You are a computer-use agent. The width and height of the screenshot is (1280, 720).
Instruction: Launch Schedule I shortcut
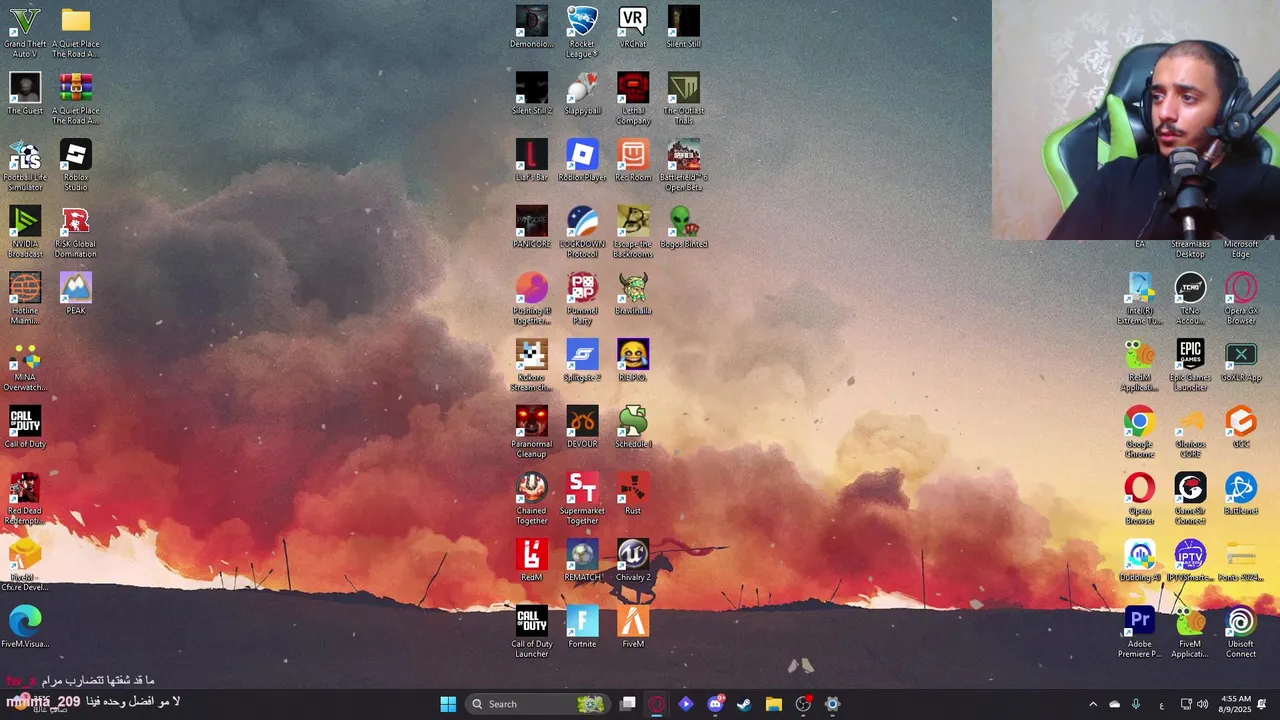pyautogui.click(x=633, y=427)
